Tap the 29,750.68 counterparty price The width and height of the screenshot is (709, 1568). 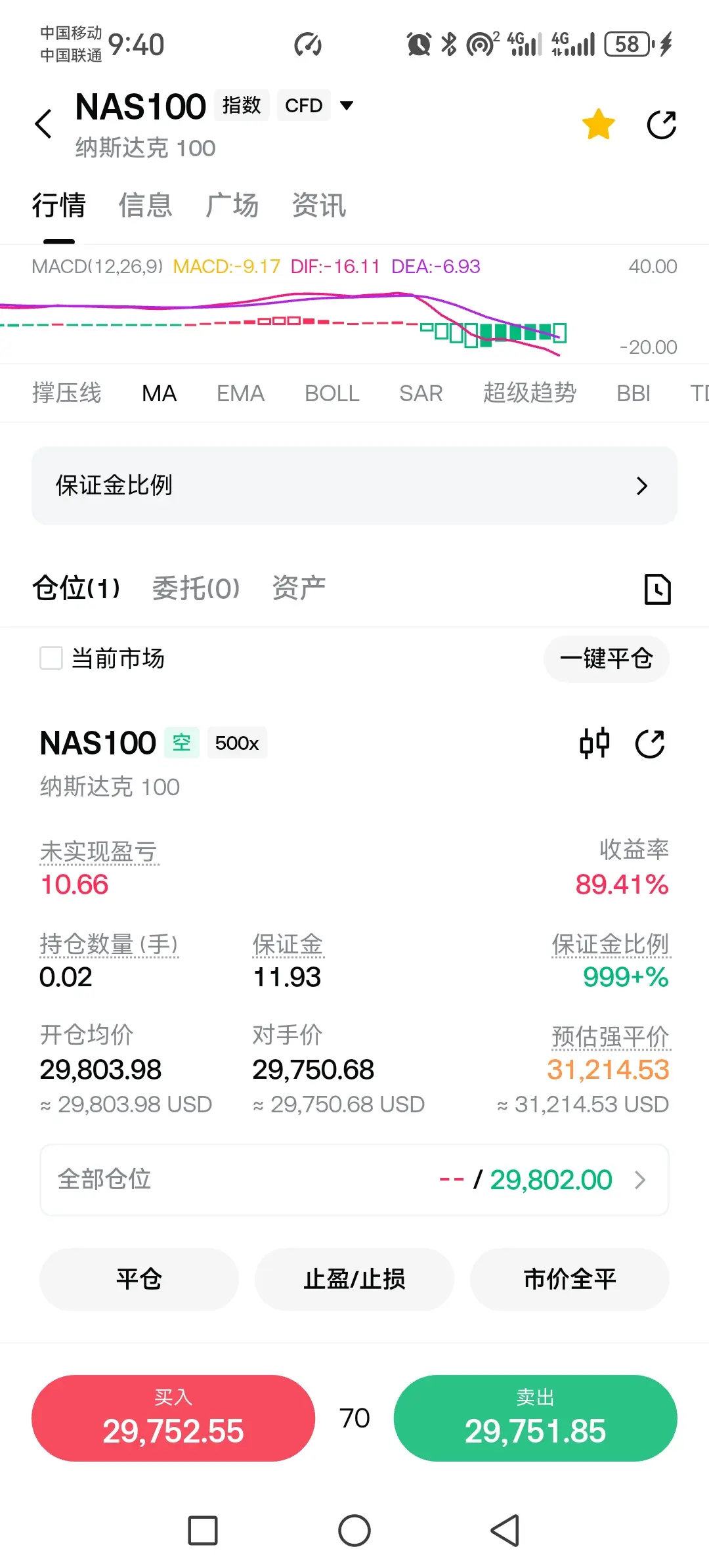(313, 1070)
